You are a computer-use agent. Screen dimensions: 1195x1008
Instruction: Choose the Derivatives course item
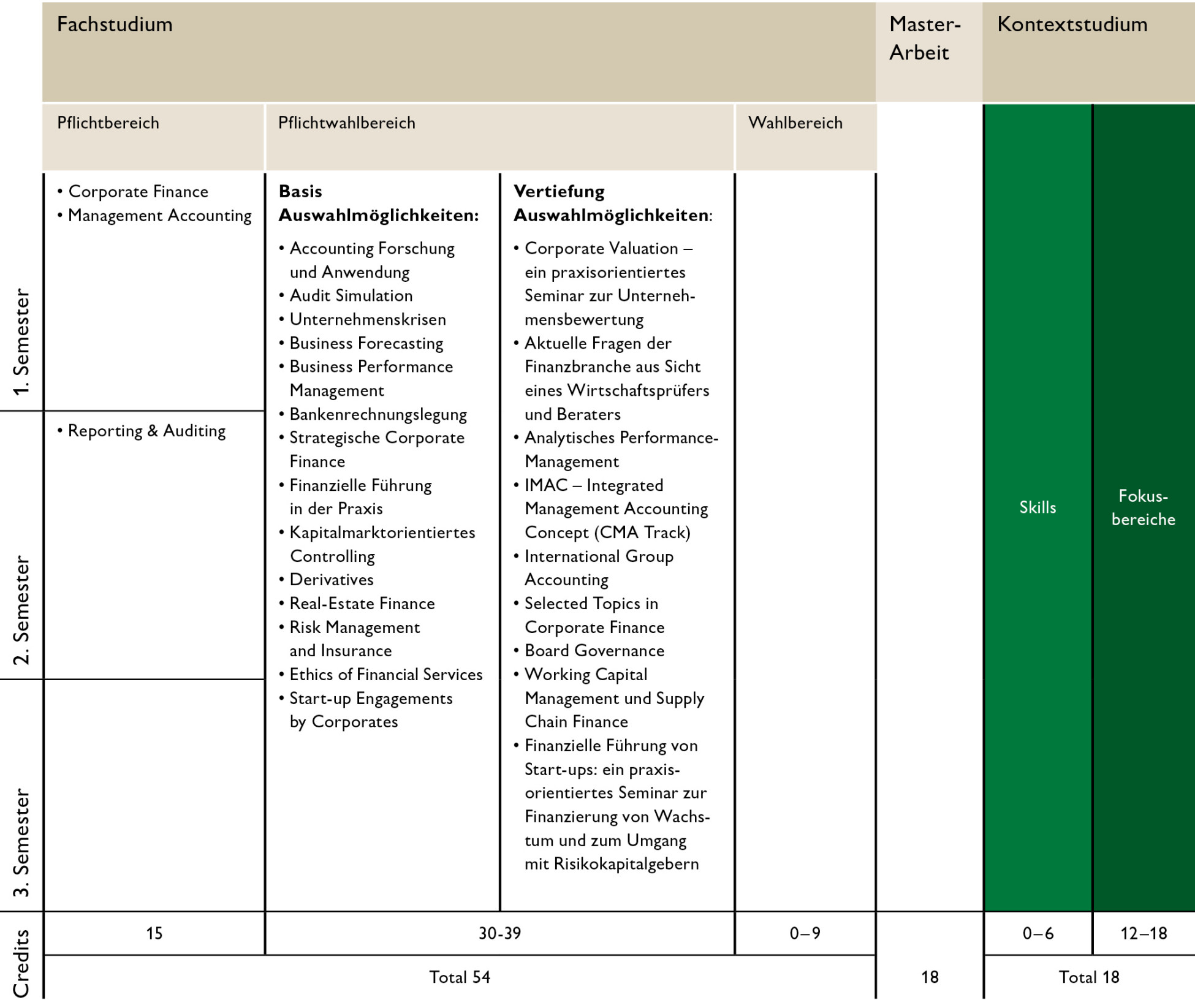point(332,580)
